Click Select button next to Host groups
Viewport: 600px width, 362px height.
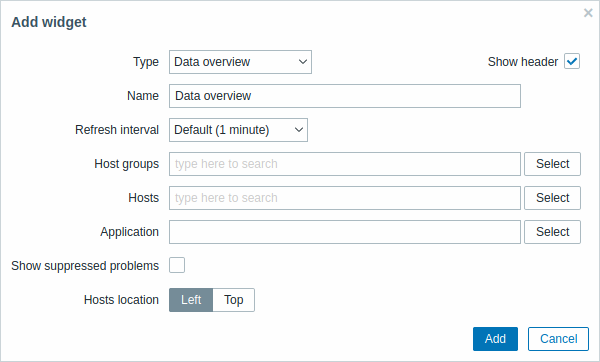[553, 164]
